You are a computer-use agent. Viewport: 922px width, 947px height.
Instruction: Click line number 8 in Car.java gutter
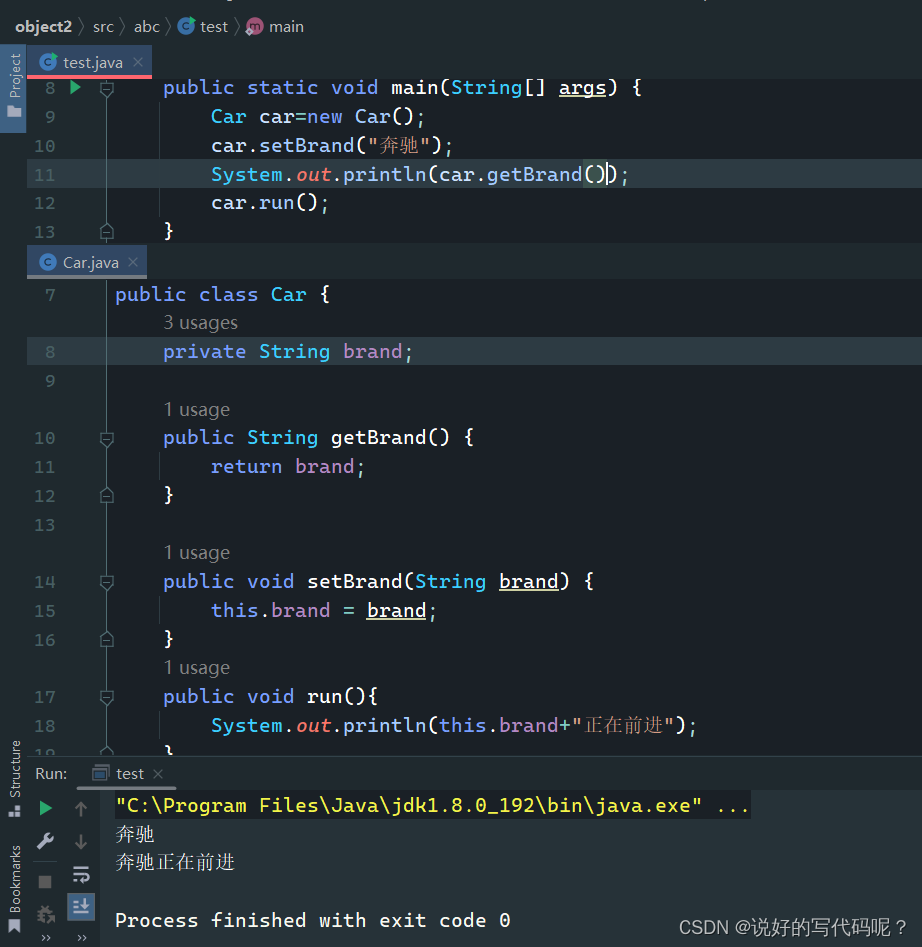50,352
